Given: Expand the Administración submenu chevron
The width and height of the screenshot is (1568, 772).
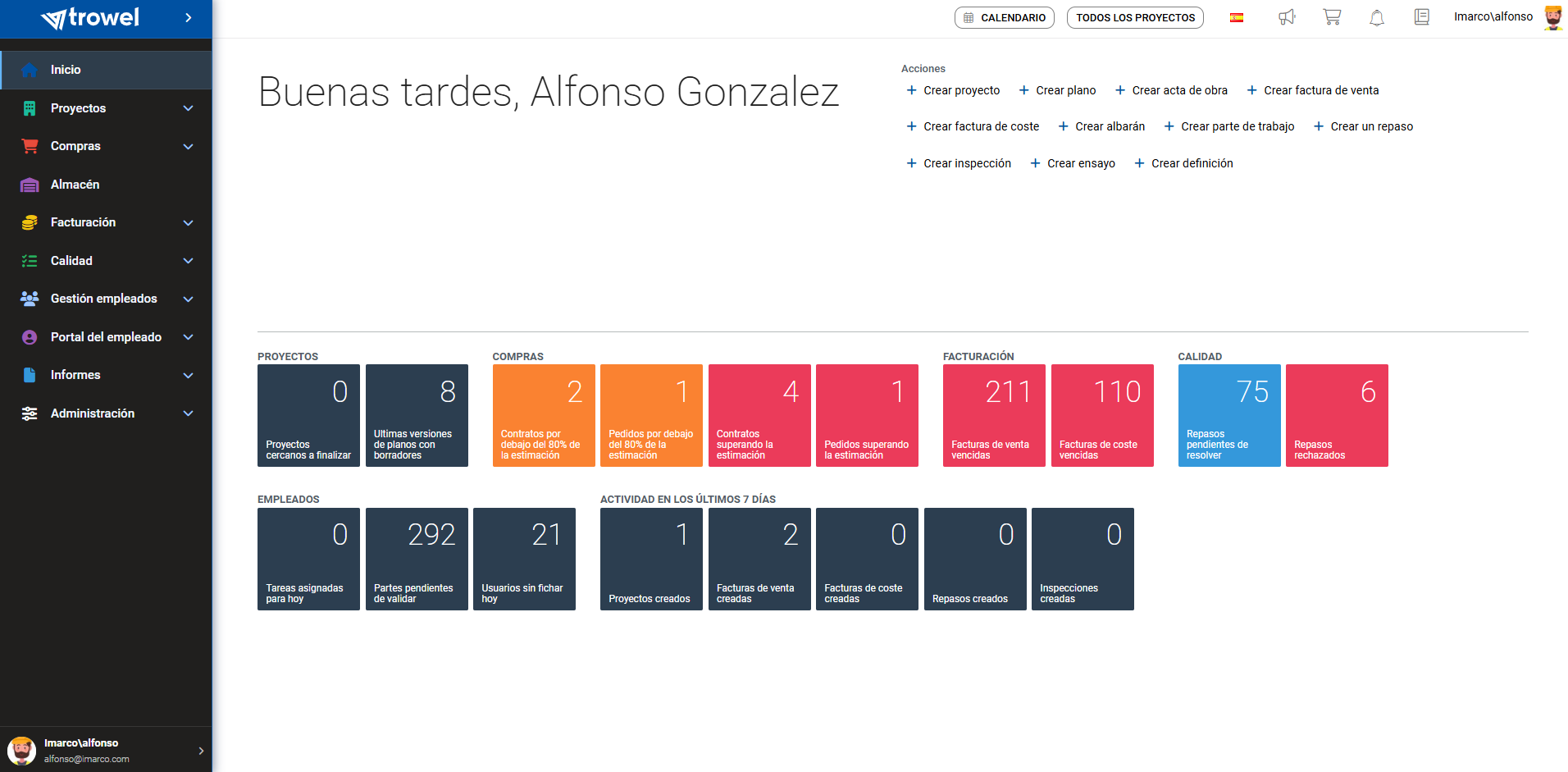Looking at the screenshot, I should (x=189, y=413).
